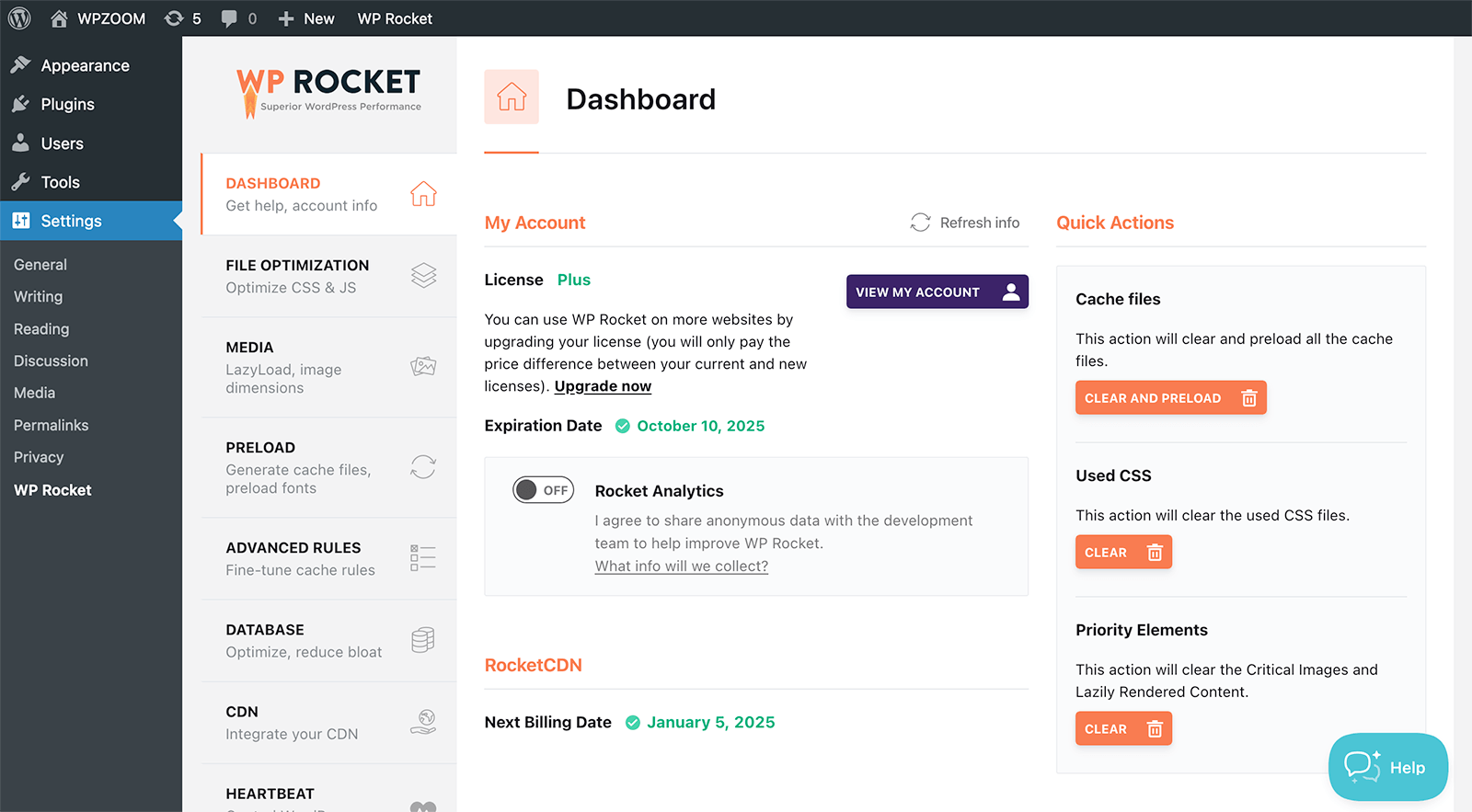Go to Writing settings
1472x812 pixels.
(39, 296)
